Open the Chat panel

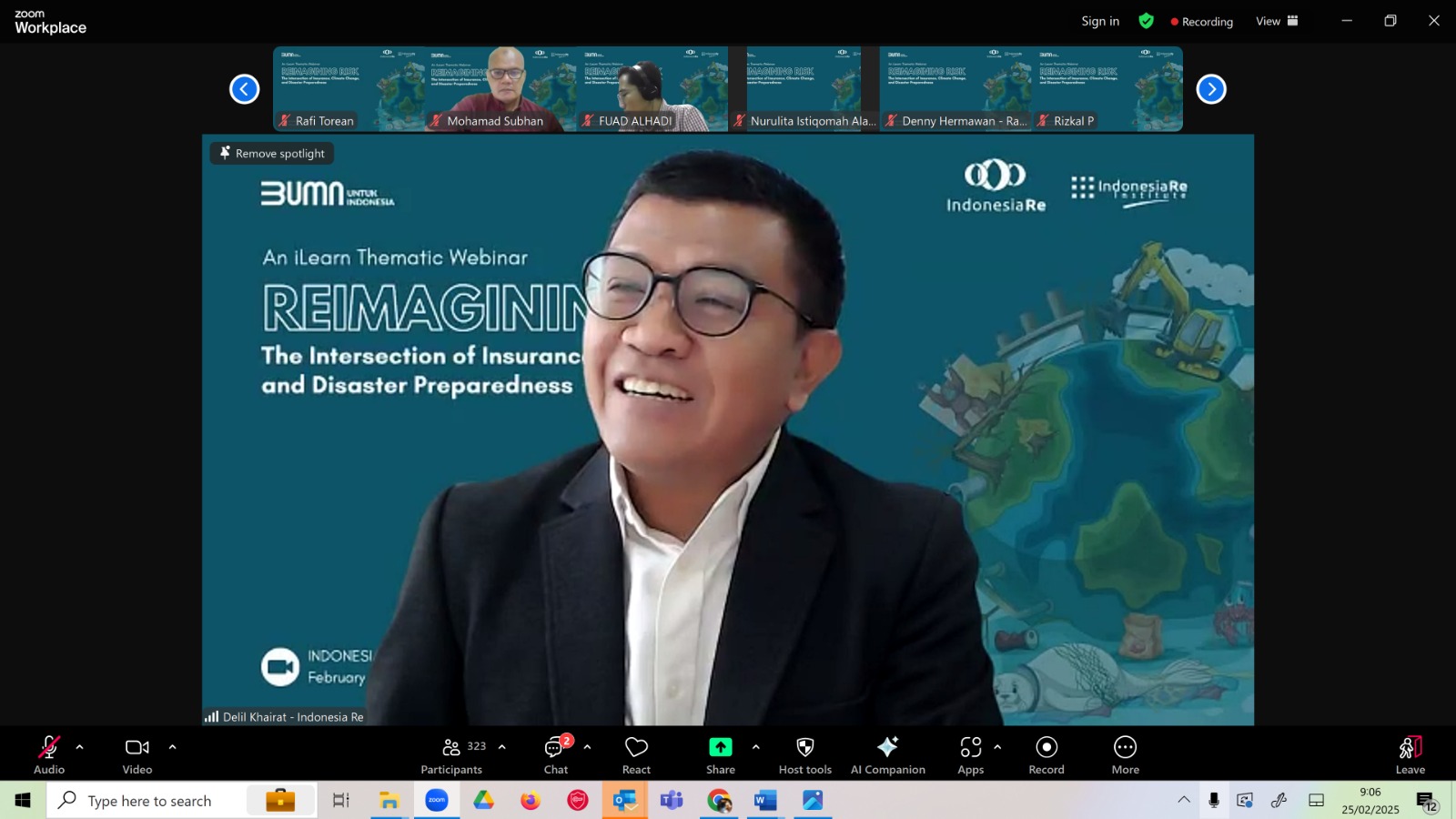[x=556, y=755]
